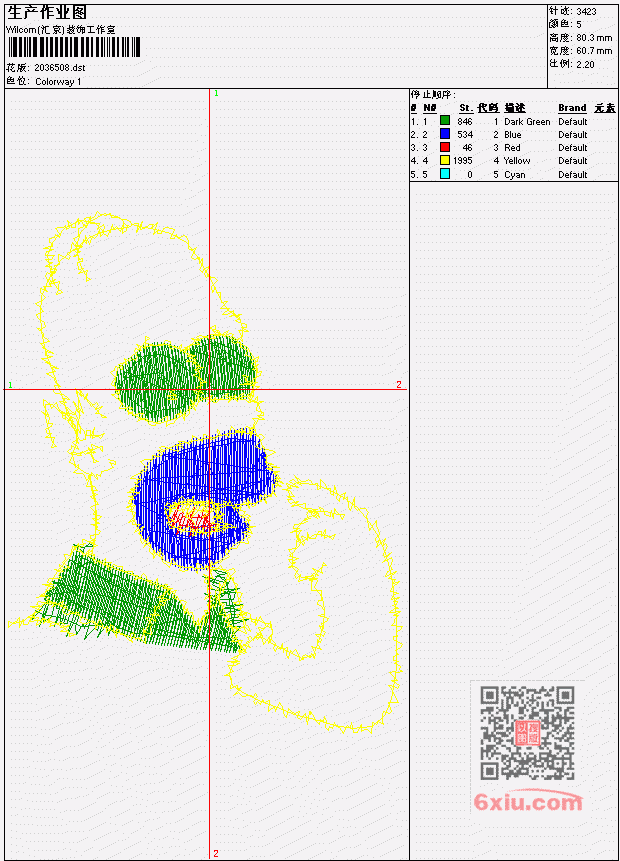Click the St. column header
The height and width of the screenshot is (861, 620).
[466, 108]
